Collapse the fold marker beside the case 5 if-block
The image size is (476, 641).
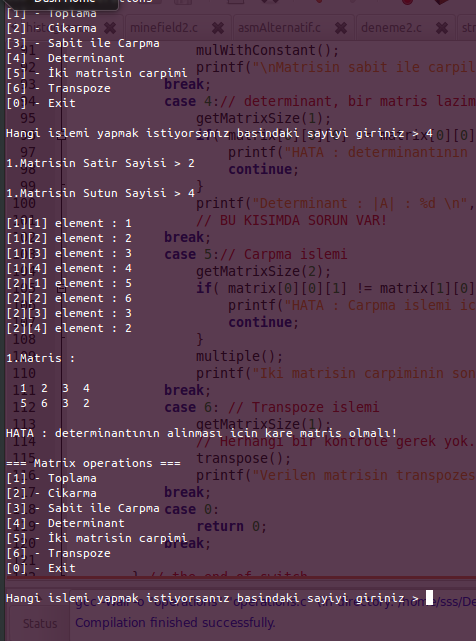pos(61,289)
